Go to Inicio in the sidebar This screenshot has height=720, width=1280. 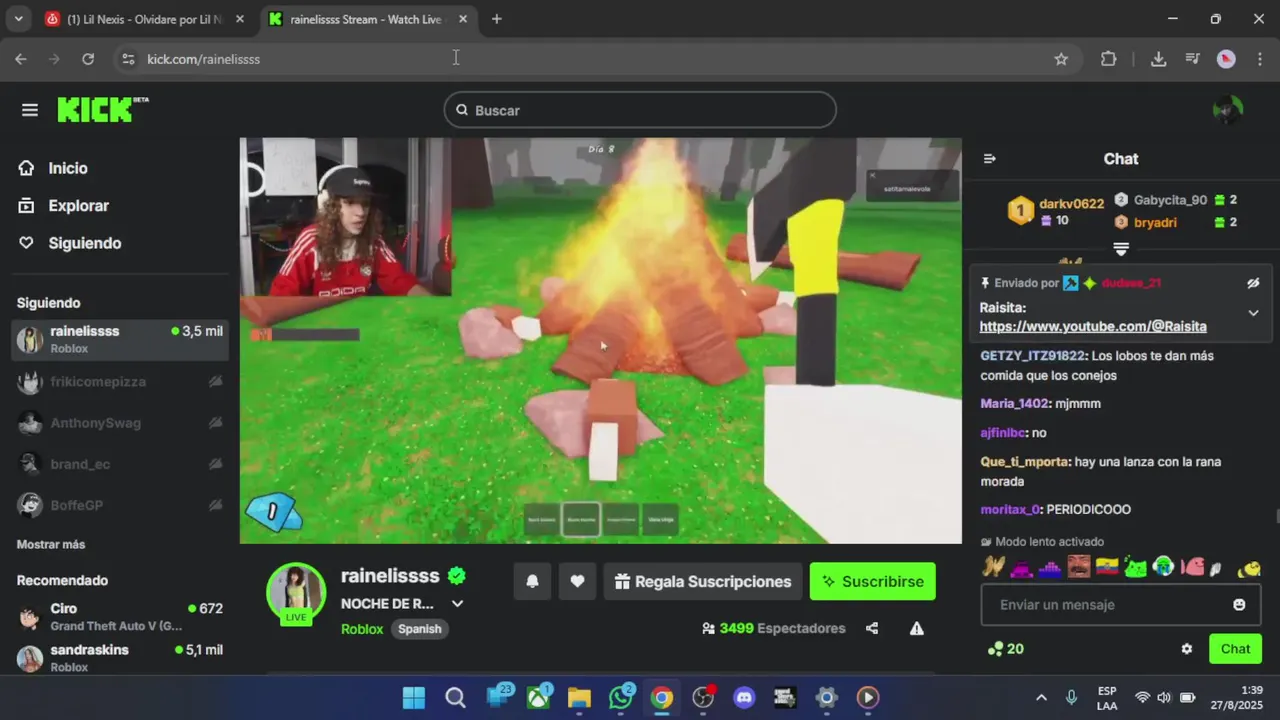click(68, 169)
